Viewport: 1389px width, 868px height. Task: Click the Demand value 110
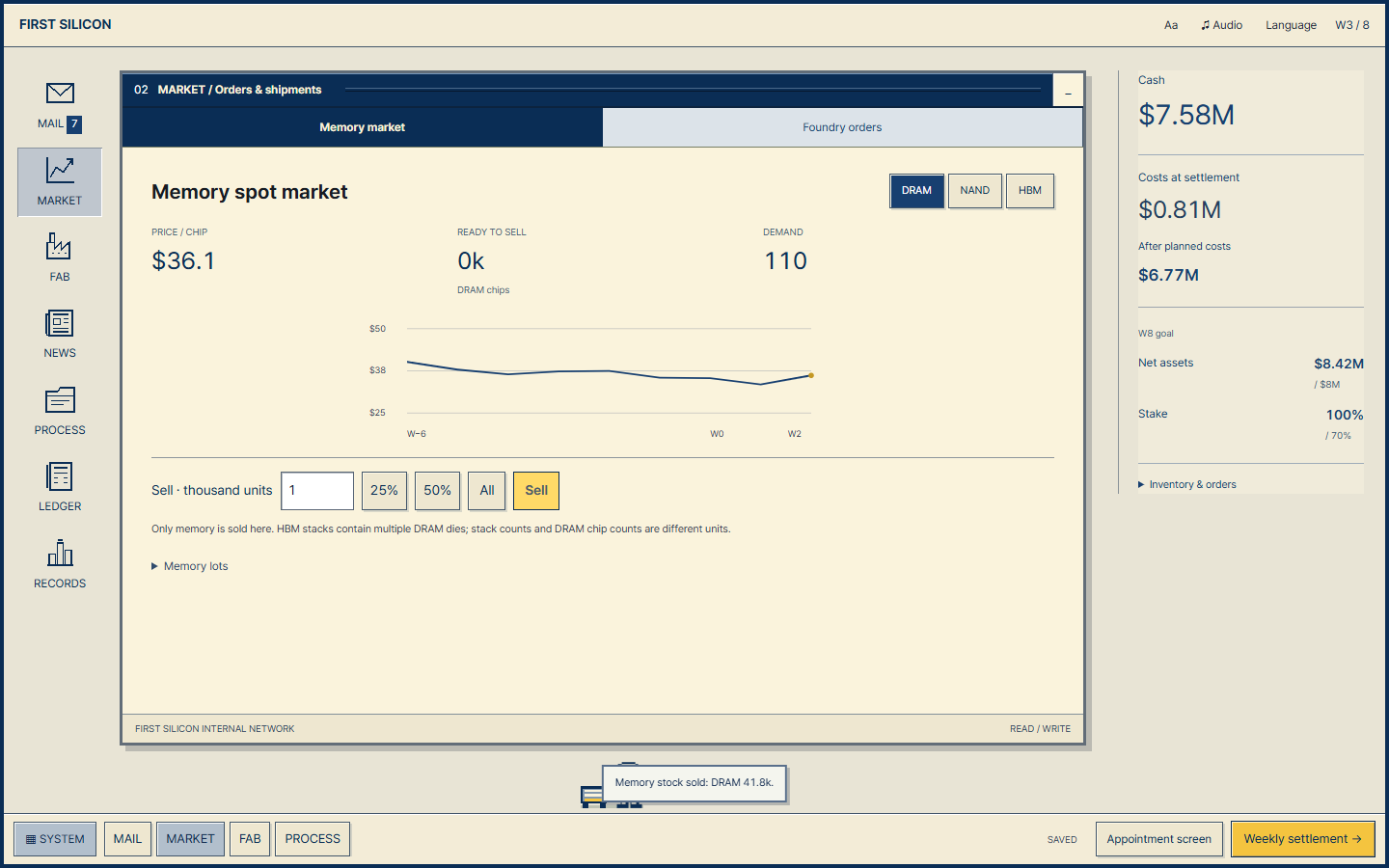point(785,260)
